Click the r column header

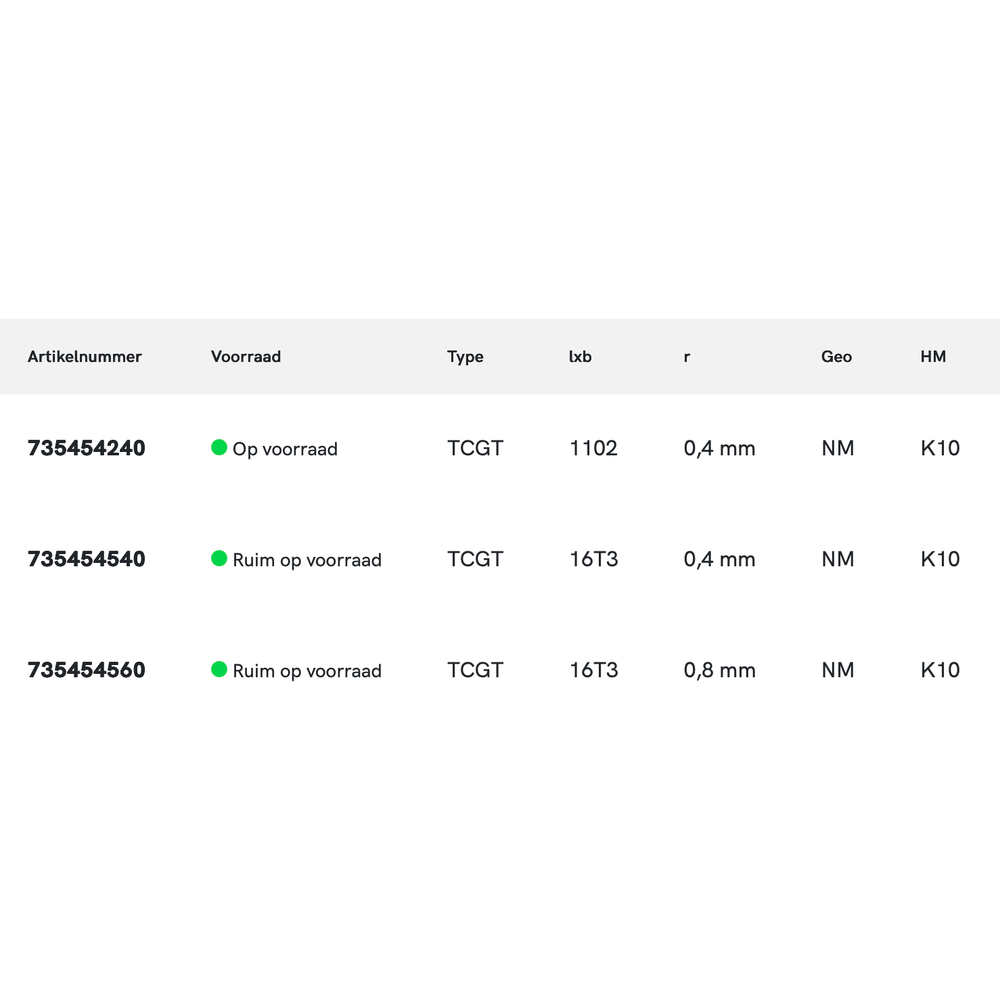pyautogui.click(x=687, y=357)
